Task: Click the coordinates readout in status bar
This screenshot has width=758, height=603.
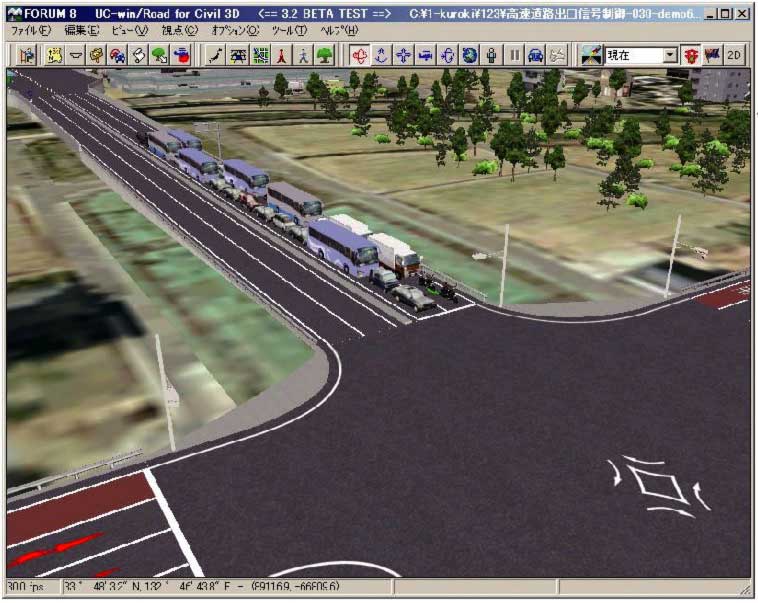Action: point(202,587)
